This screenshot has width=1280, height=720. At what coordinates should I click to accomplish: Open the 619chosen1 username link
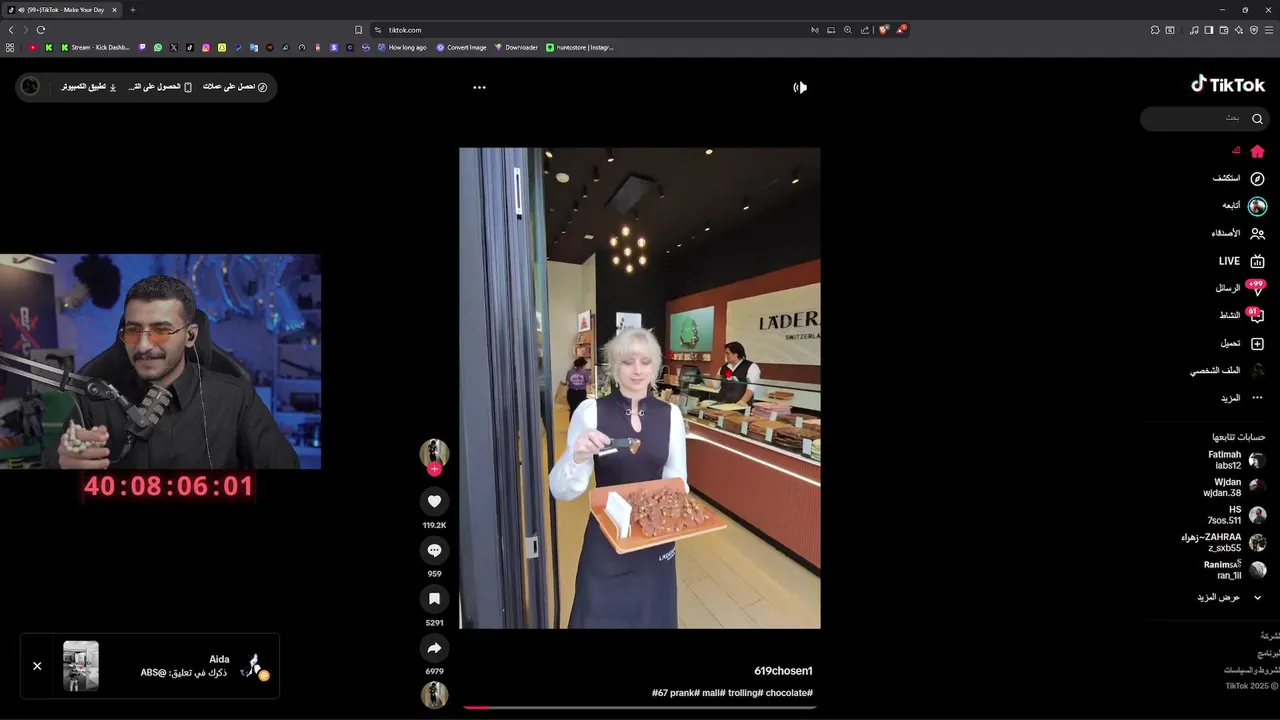coord(783,671)
